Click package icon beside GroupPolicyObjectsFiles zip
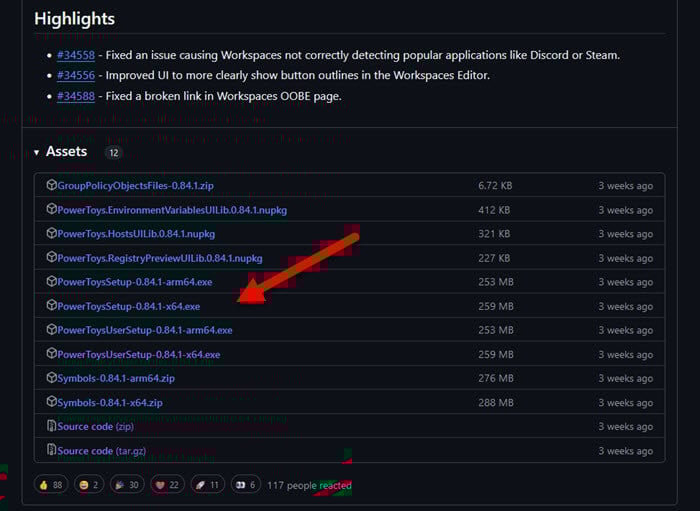 pyautogui.click(x=51, y=185)
